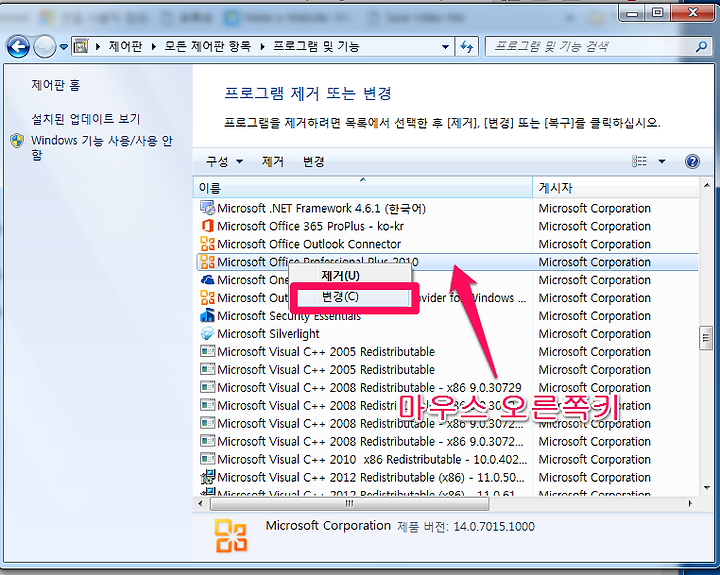Choose 제거(U) from context menu

[351, 276]
